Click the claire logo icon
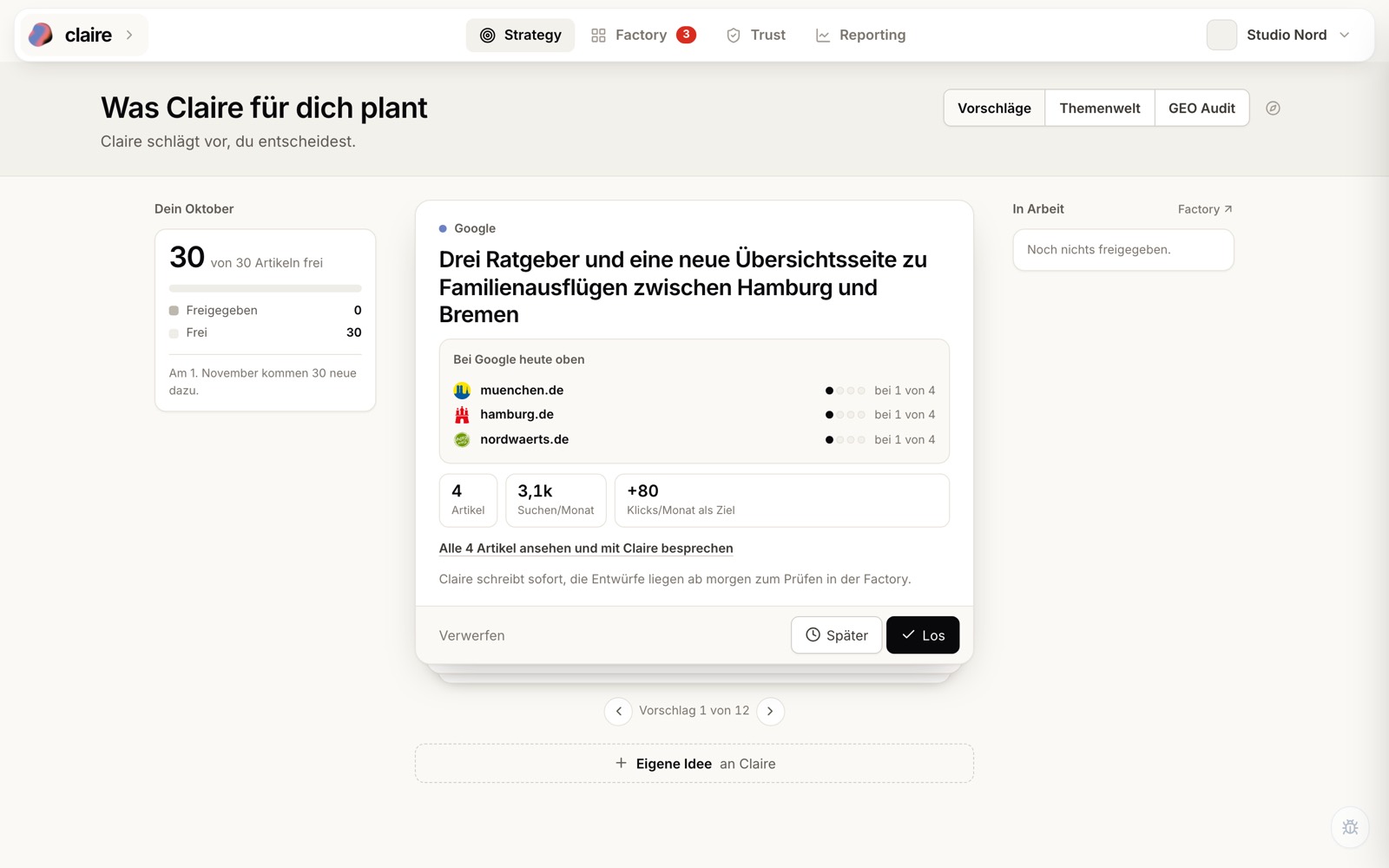The image size is (1389, 868). [x=41, y=35]
